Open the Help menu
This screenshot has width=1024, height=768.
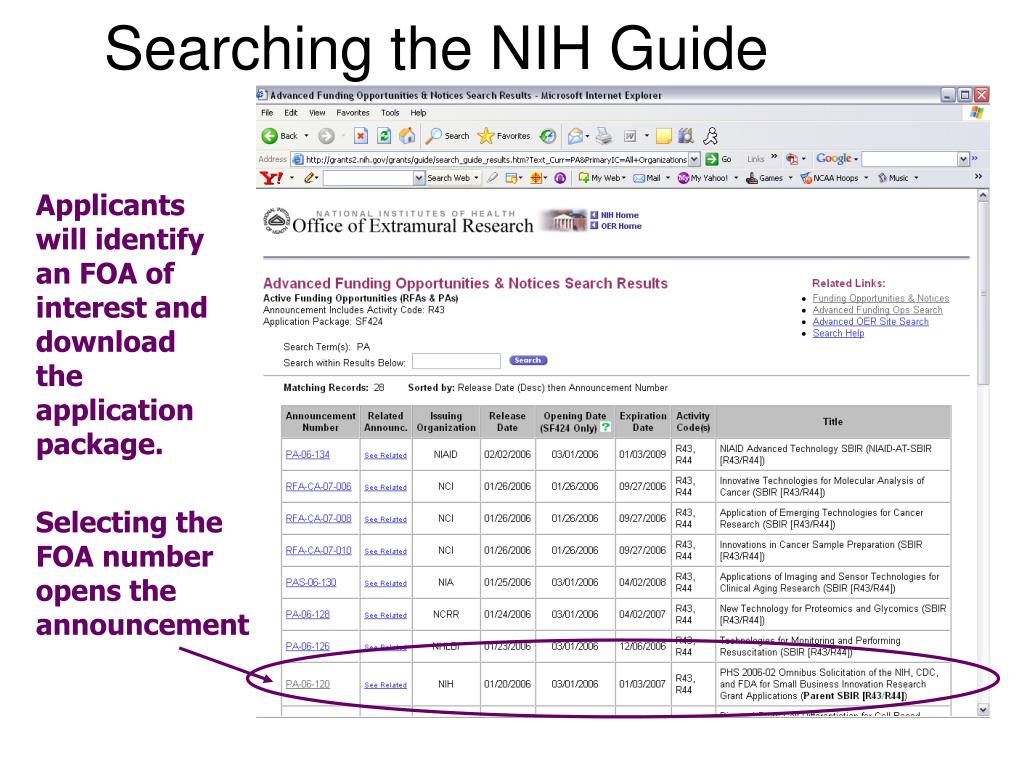(x=418, y=112)
